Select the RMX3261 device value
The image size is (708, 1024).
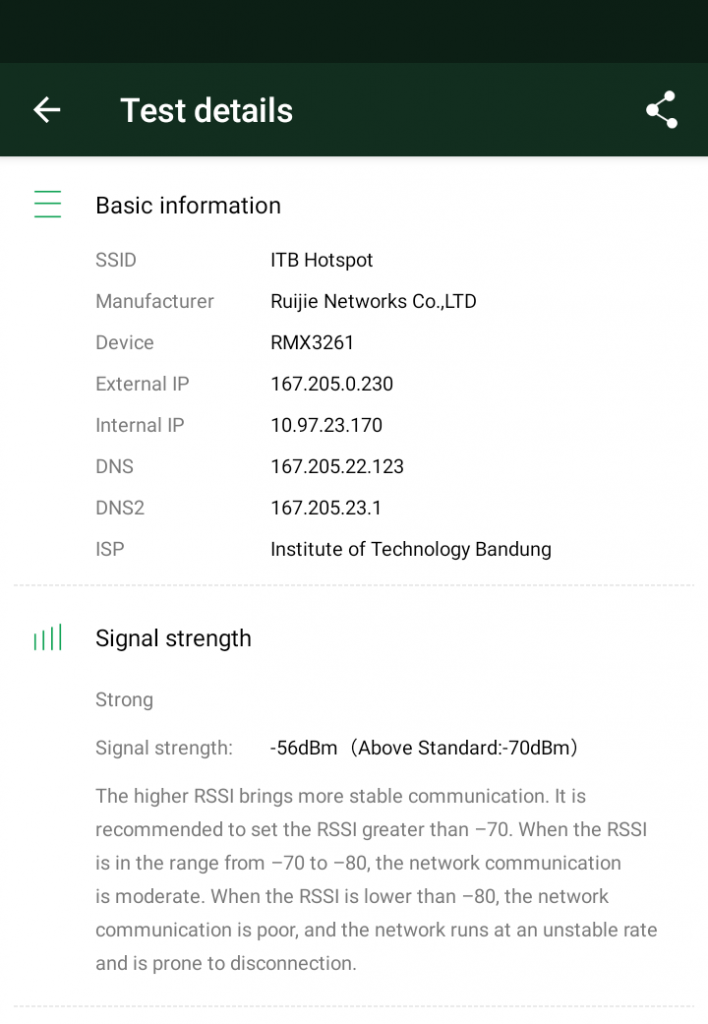(312, 342)
